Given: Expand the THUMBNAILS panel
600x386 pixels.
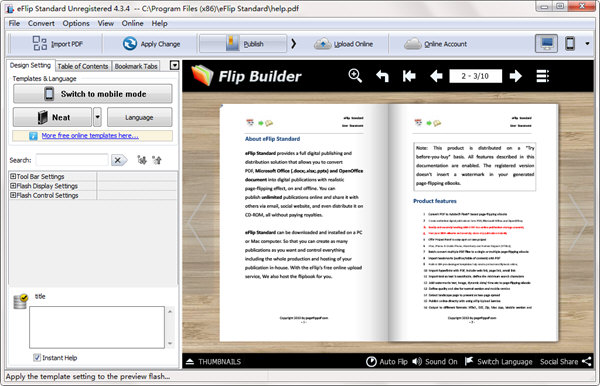Looking at the screenshot, I should (213, 362).
